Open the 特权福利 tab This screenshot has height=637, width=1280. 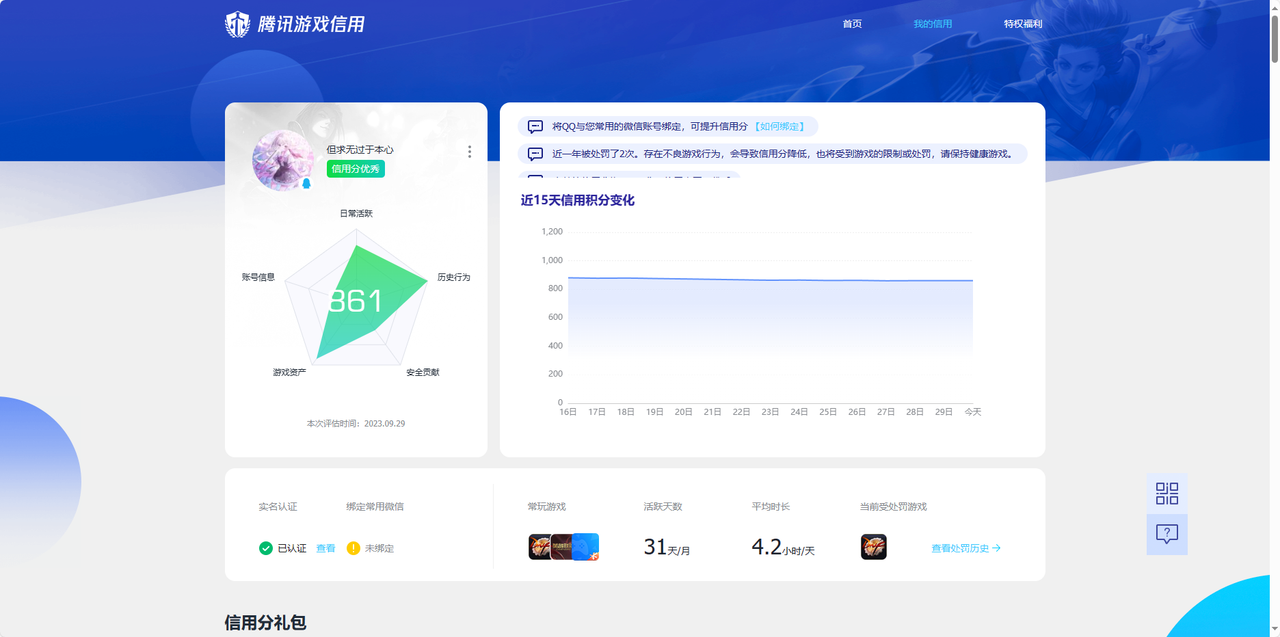[x=1023, y=24]
